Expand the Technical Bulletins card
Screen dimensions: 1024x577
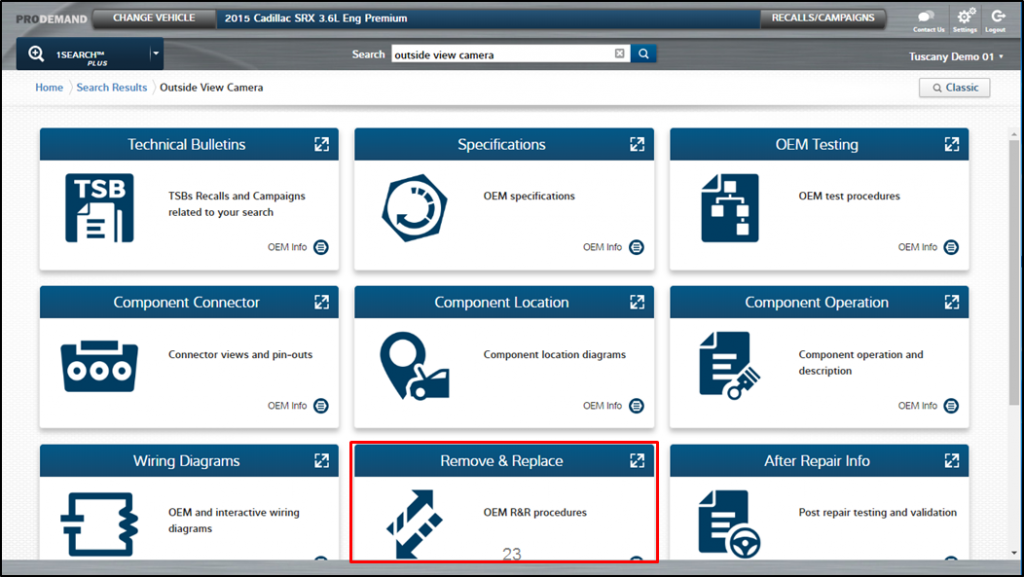(x=321, y=144)
